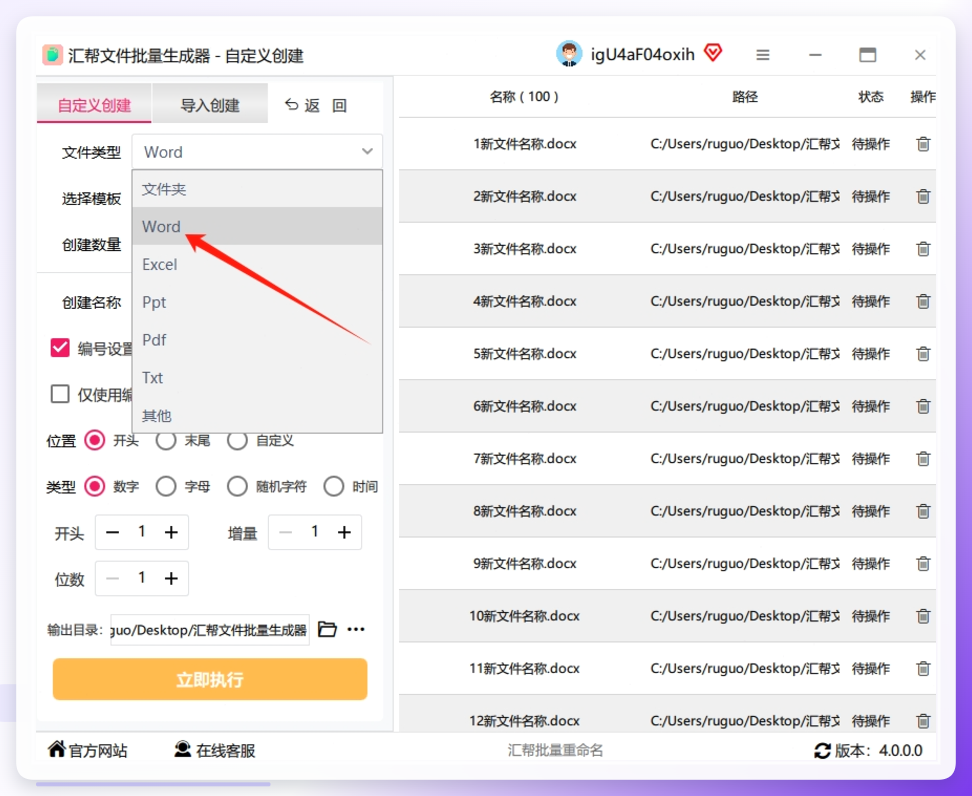The width and height of the screenshot is (972, 796).
Task: Click 6新文件名称.docx file name
Action: (525, 406)
